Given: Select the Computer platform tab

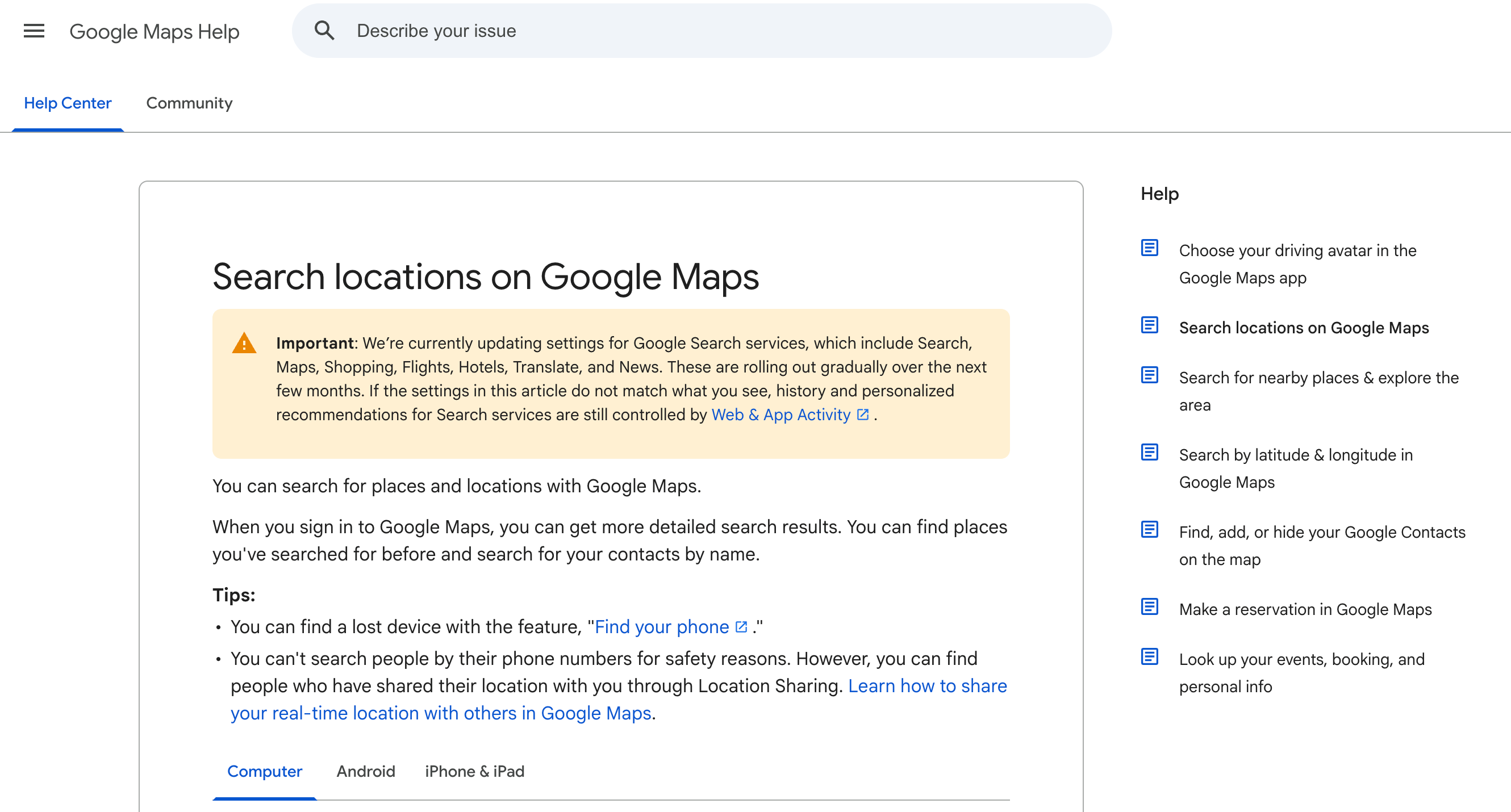Looking at the screenshot, I should (265, 772).
